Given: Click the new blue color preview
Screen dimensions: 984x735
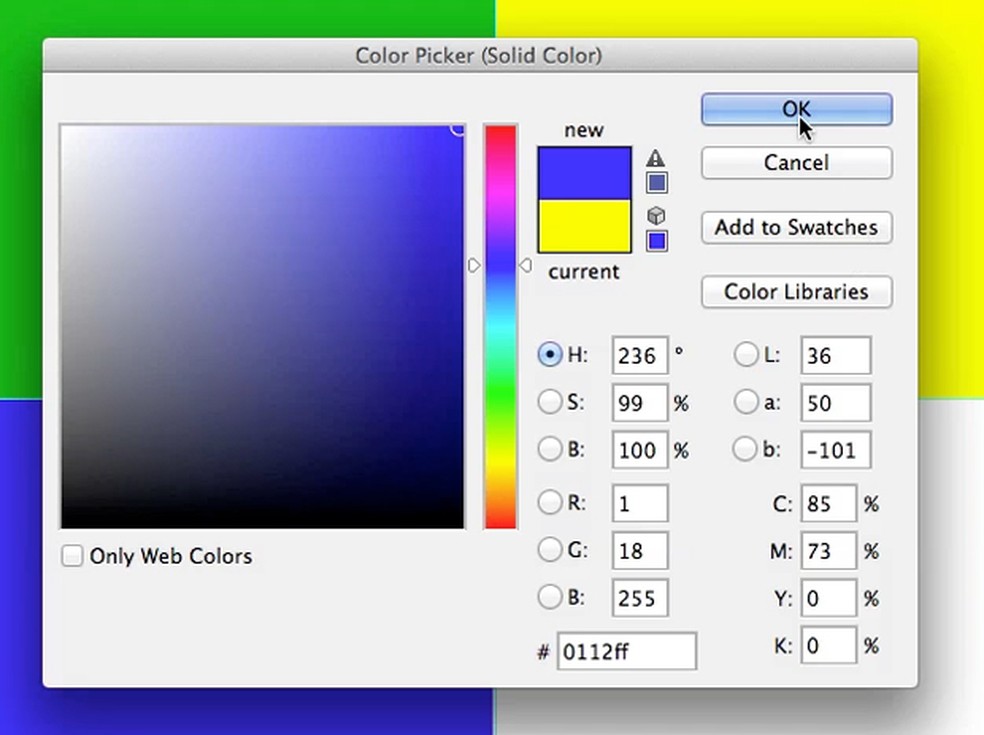Looking at the screenshot, I should (x=584, y=173).
